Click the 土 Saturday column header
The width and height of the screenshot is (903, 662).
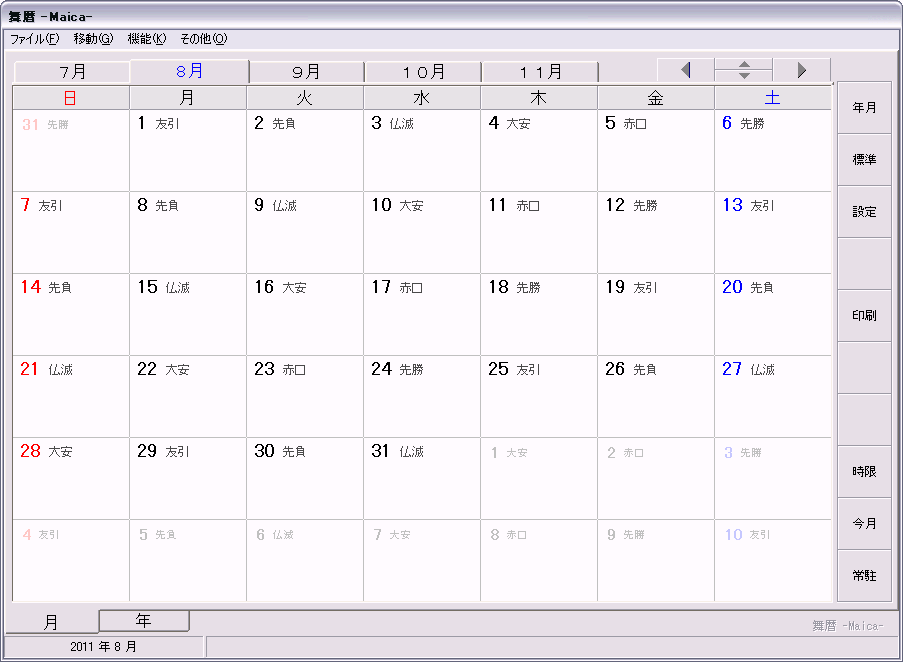(x=773, y=98)
